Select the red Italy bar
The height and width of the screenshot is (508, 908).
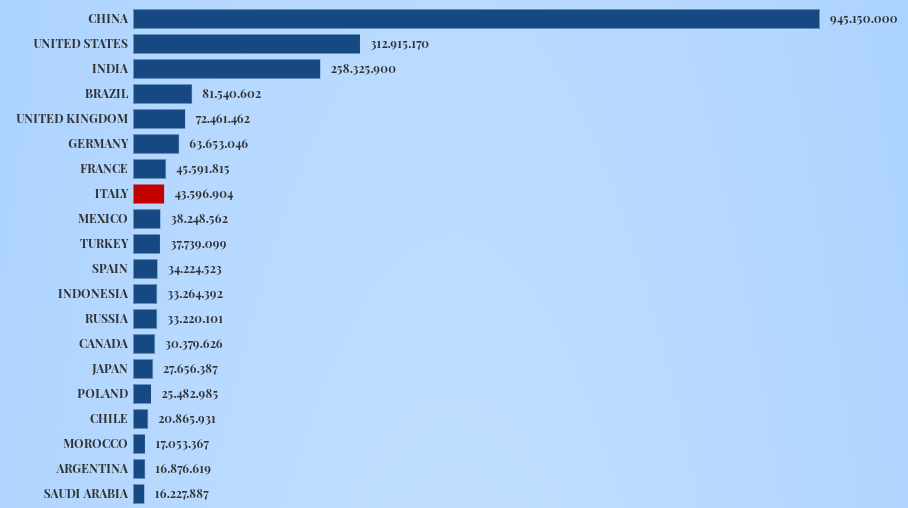pos(148,194)
